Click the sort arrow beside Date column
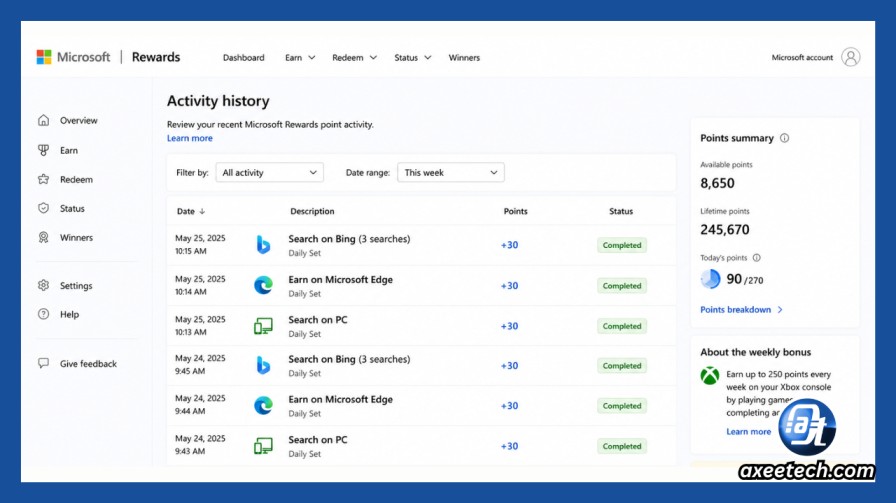Screen dimensions: 896x503 pyautogui.click(x=202, y=211)
